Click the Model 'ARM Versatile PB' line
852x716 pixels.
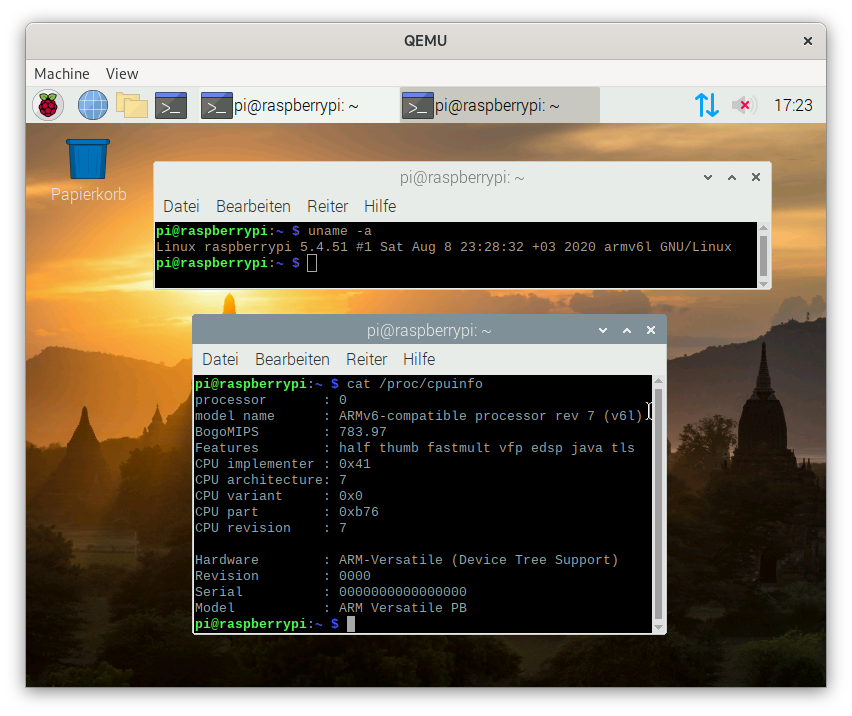pos(331,608)
